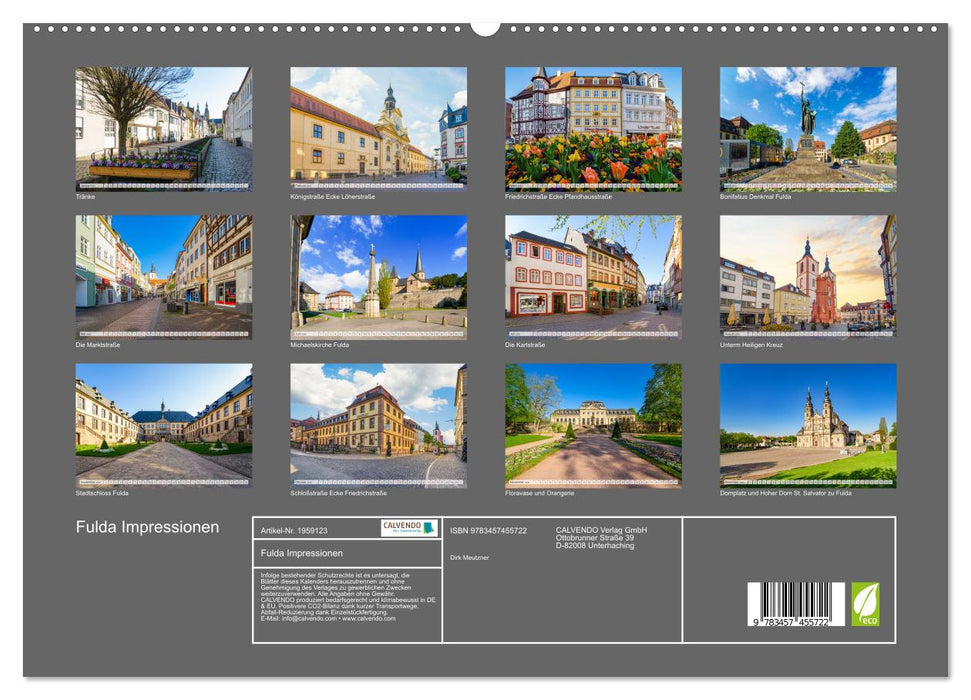Click the ISBN 9783457455722 label
Viewport: 971px width, 700px height.
click(x=489, y=529)
